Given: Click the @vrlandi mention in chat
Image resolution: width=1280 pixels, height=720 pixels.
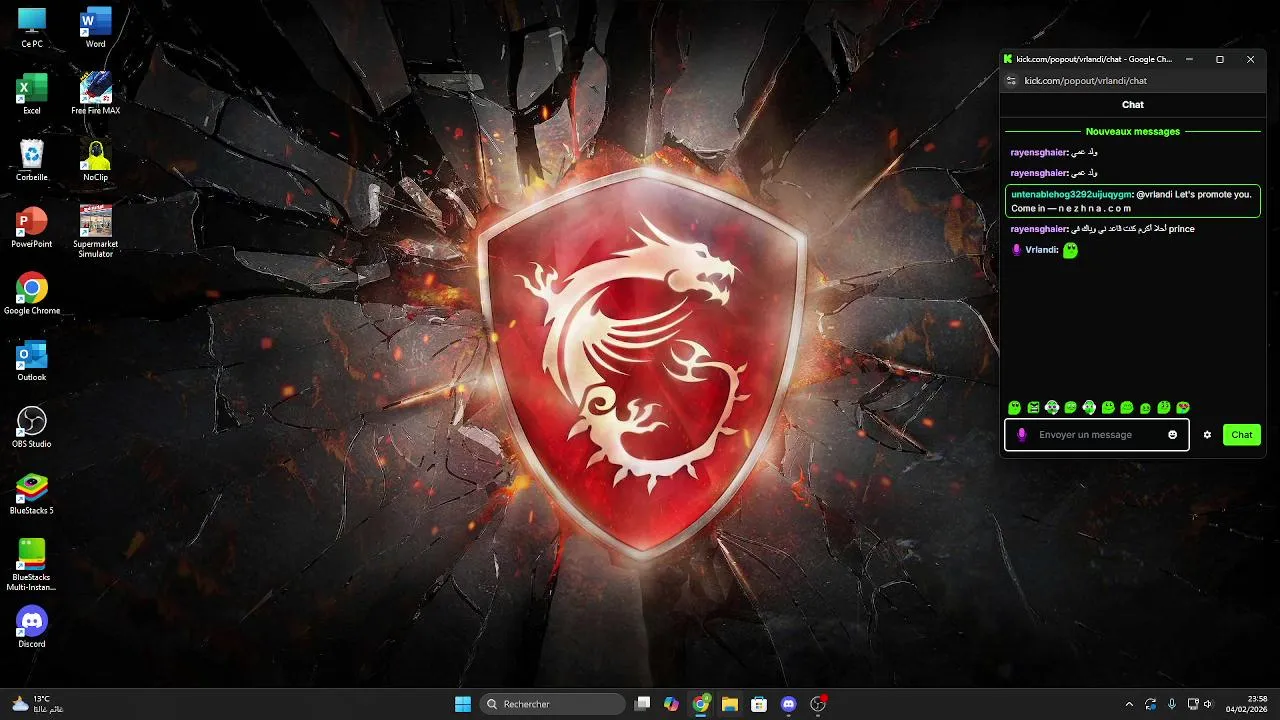Looking at the screenshot, I should click(x=1154, y=194).
